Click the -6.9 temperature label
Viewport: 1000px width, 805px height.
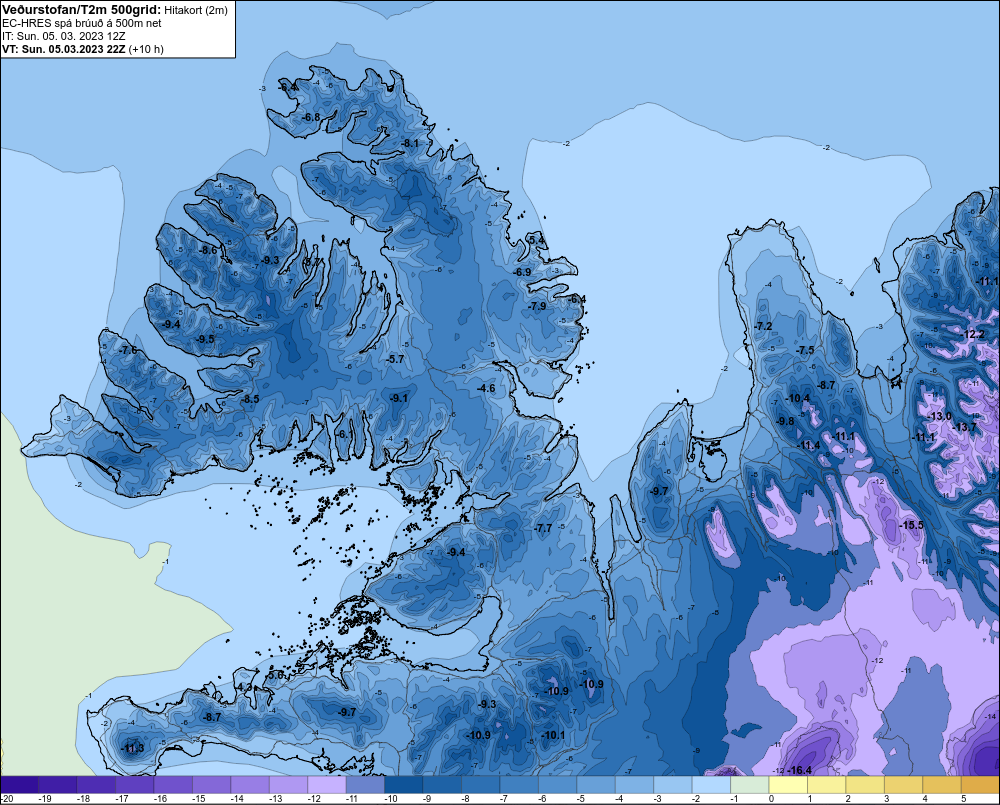[x=522, y=272]
